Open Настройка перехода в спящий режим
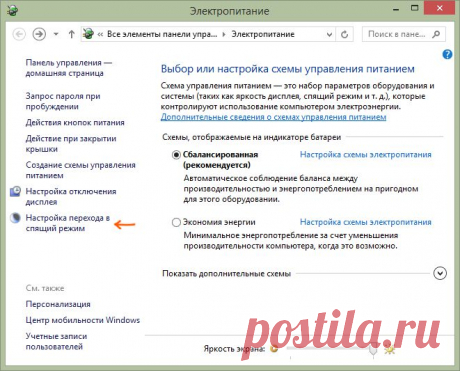 [x=68, y=223]
